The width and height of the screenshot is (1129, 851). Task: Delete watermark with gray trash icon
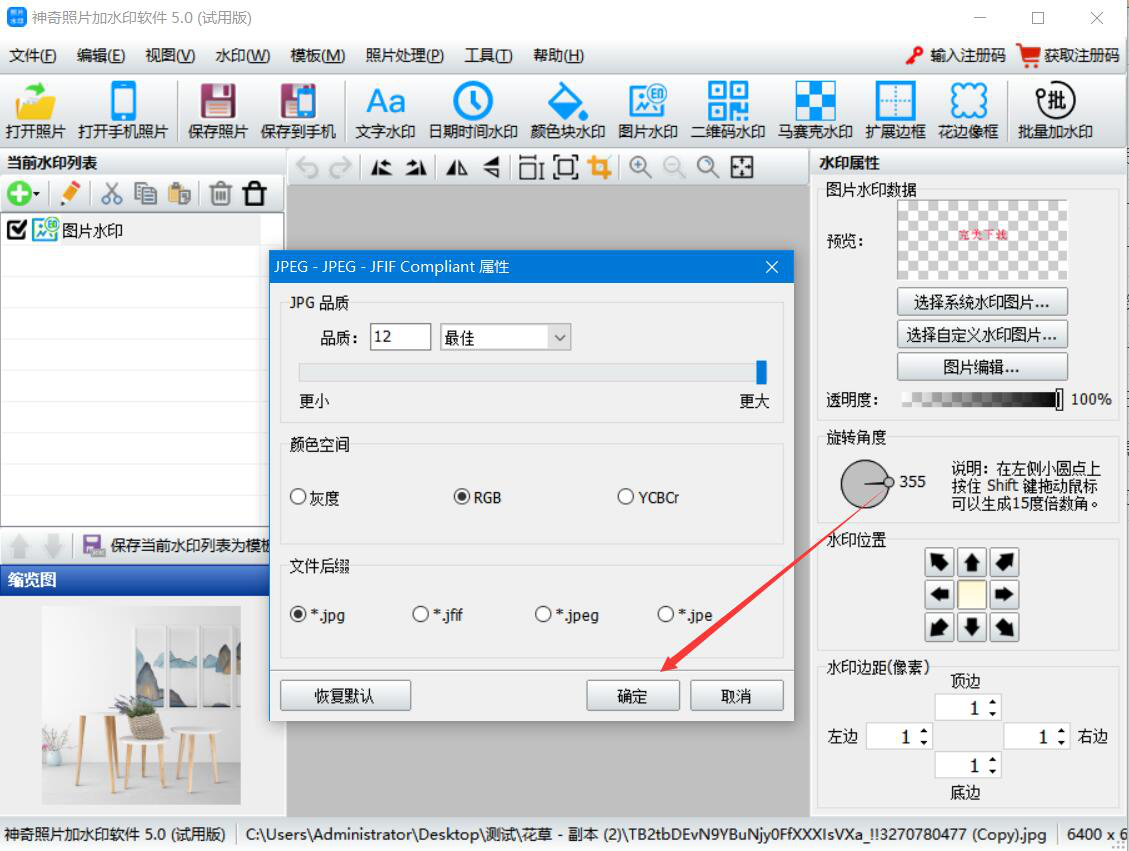pyautogui.click(x=220, y=193)
